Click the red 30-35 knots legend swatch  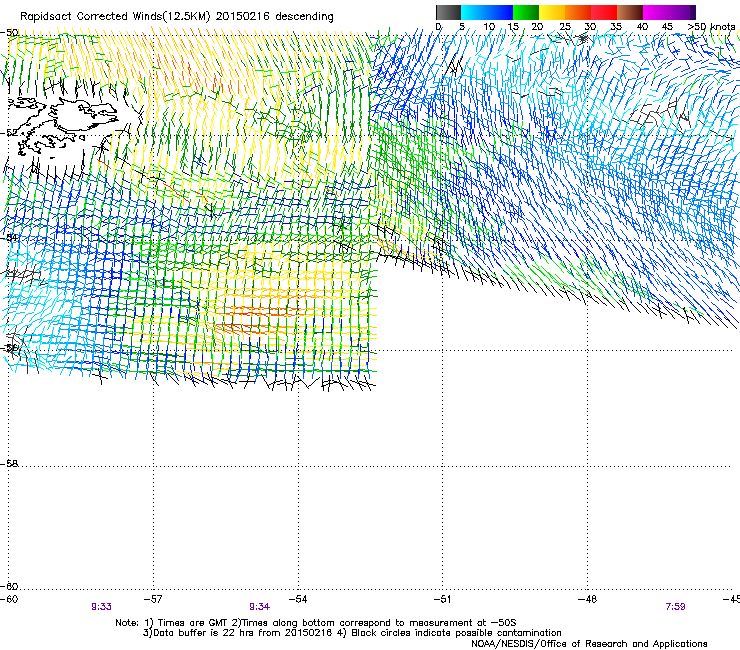604,12
